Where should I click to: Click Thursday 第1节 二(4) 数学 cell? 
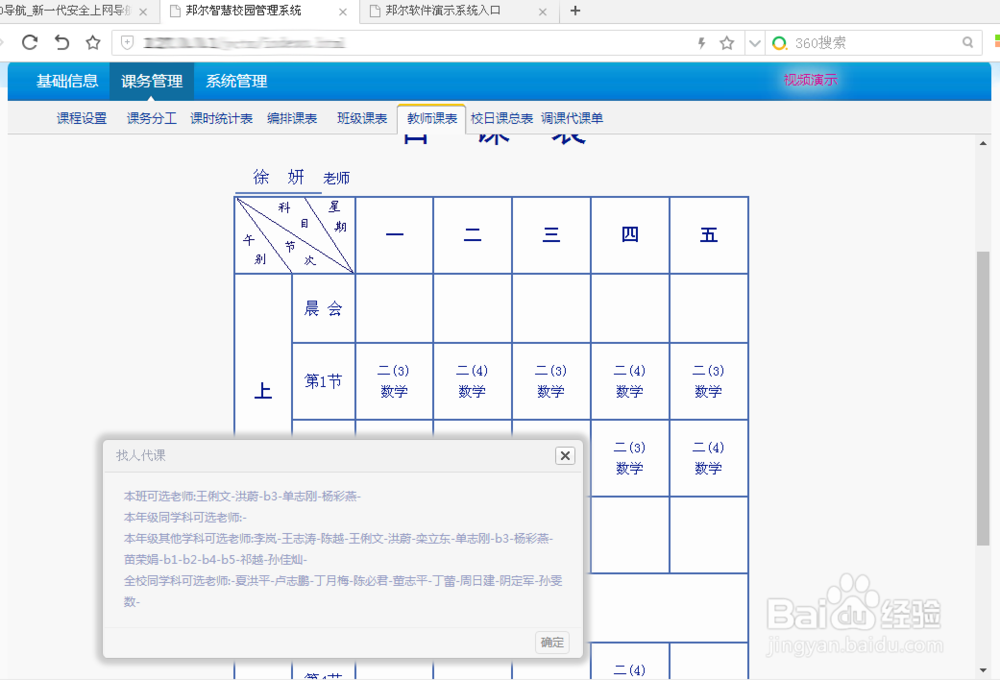click(x=629, y=381)
